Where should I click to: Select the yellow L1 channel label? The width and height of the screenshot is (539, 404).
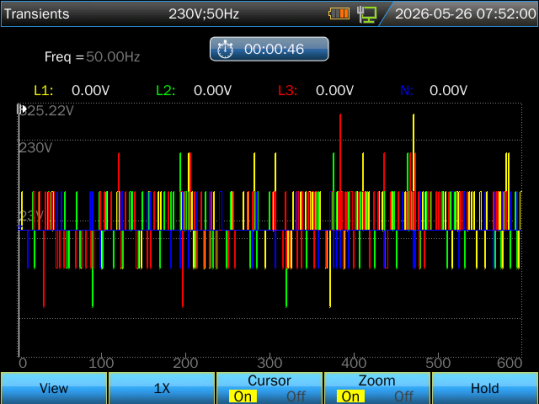click(43, 90)
